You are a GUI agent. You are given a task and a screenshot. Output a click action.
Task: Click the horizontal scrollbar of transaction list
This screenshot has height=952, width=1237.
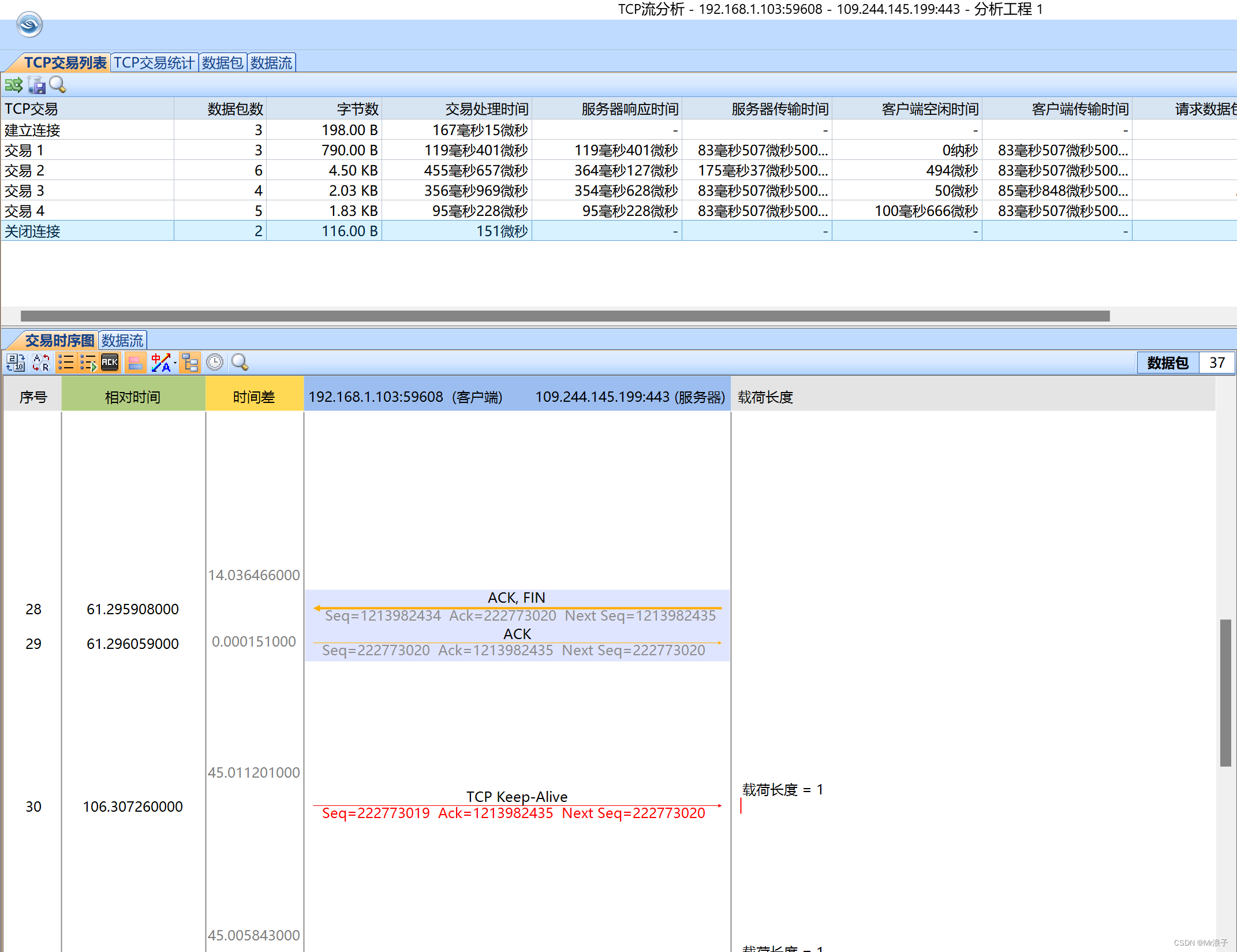point(565,316)
